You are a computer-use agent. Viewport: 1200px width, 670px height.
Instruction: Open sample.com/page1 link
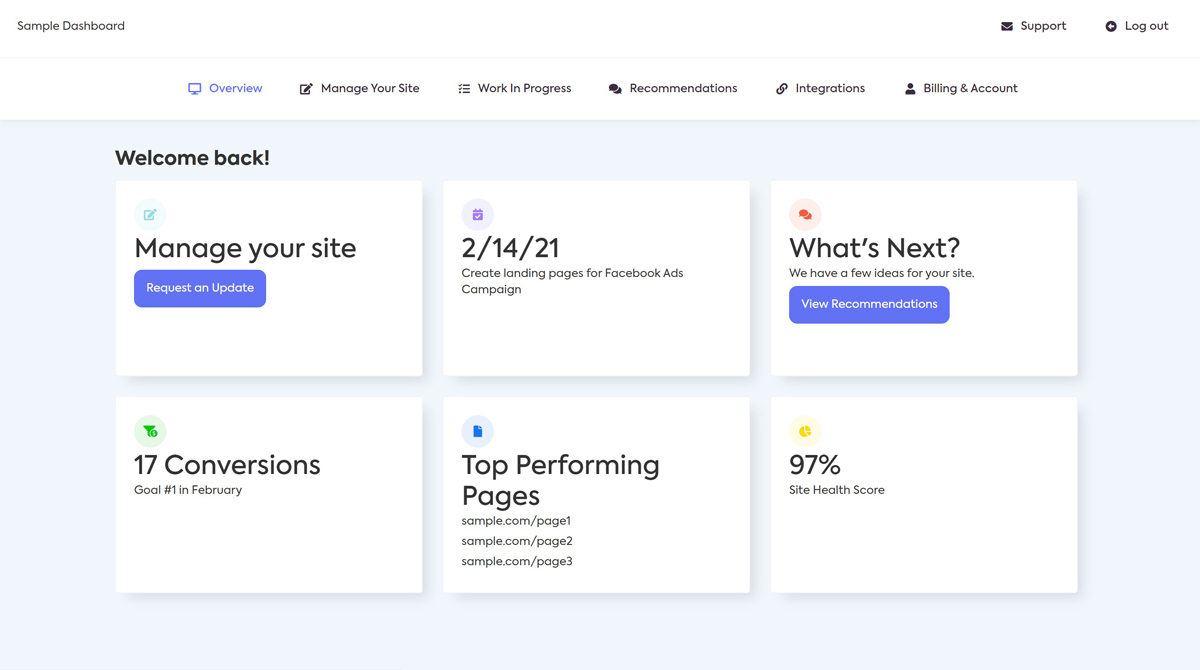pos(516,520)
